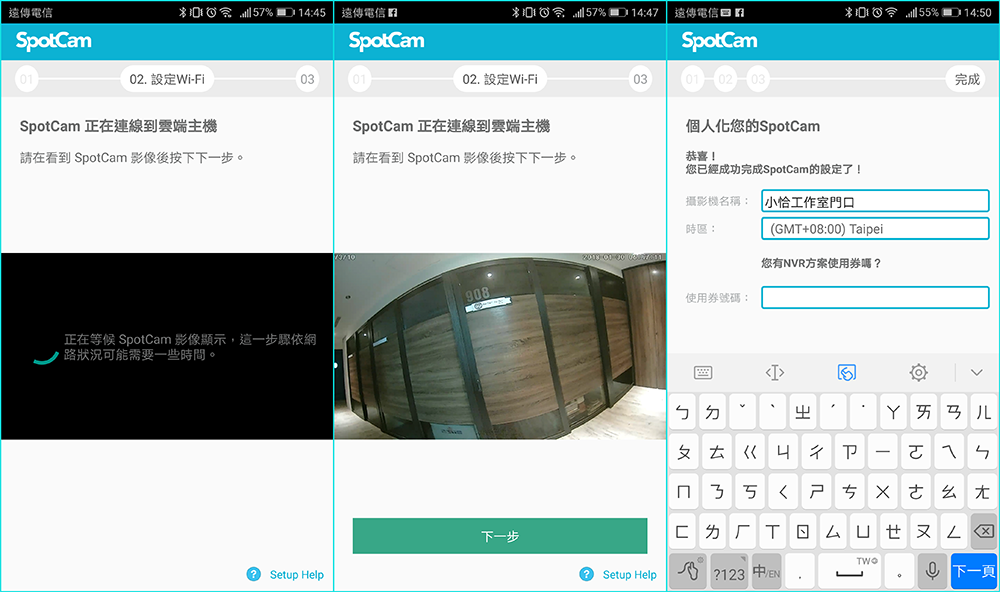Open Setup Help link in left screen
The image size is (1000, 592).
(297, 575)
